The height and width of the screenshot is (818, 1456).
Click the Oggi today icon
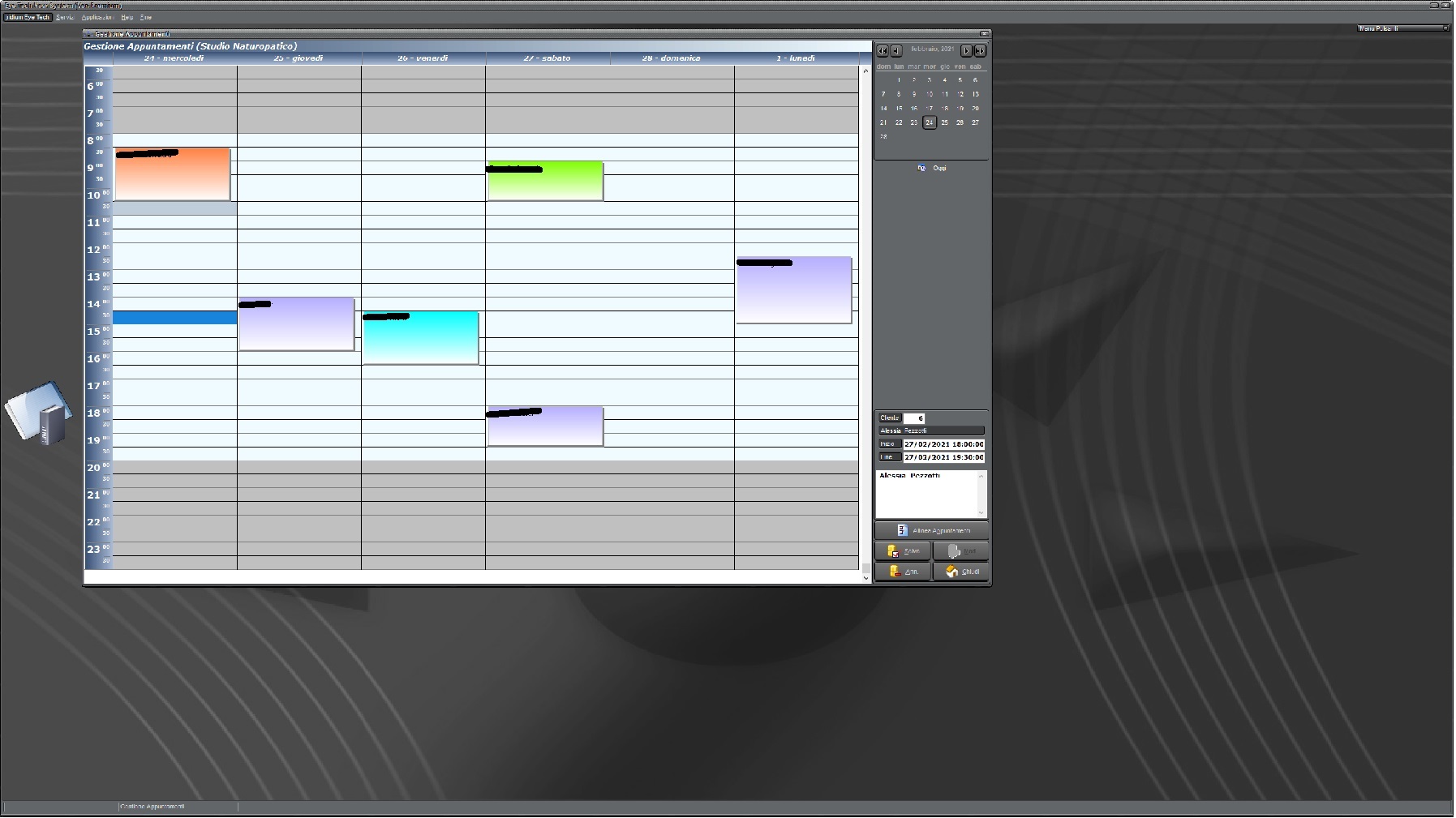(x=921, y=168)
